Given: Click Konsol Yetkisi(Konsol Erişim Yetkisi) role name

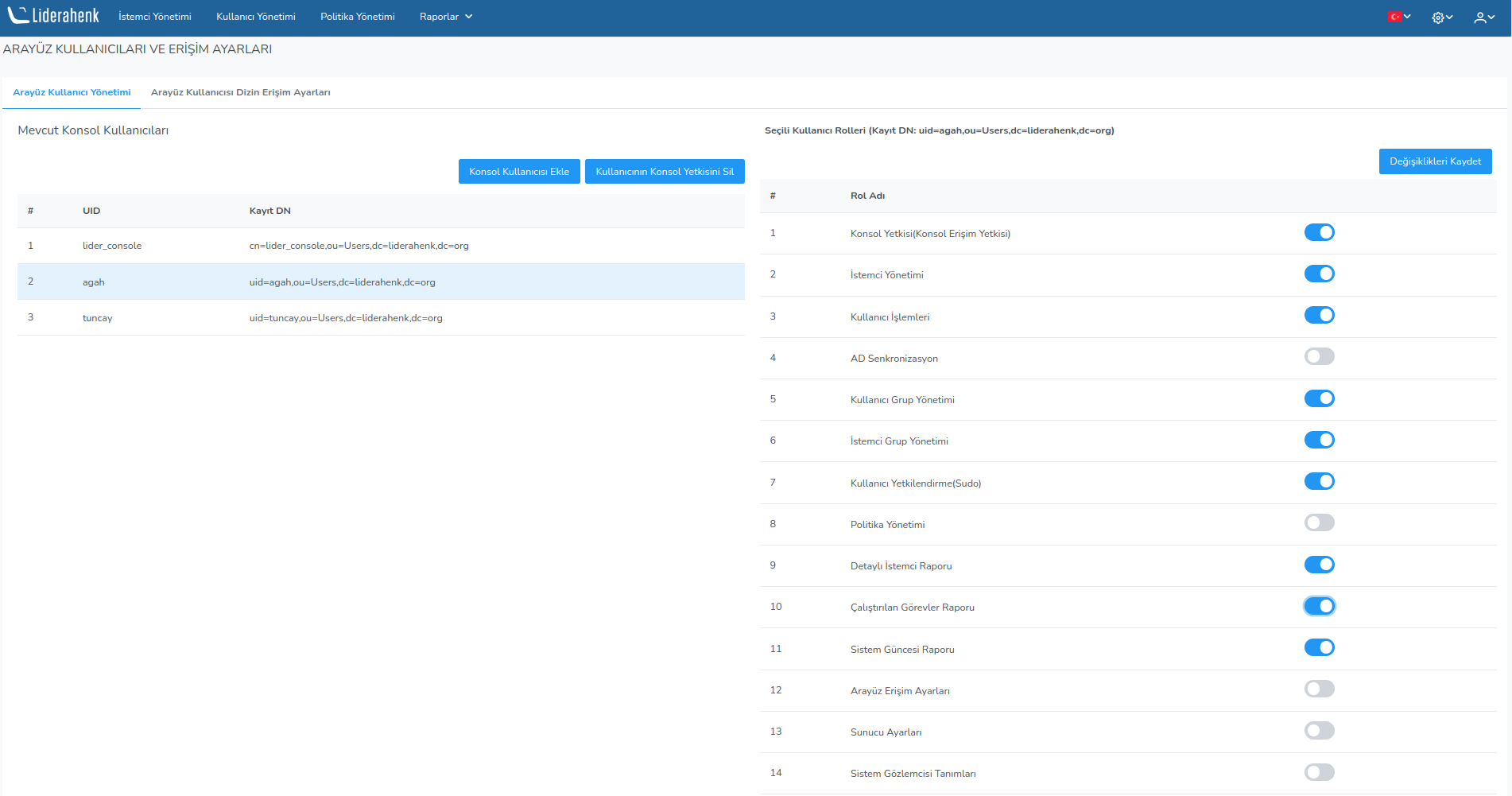Looking at the screenshot, I should [930, 234].
